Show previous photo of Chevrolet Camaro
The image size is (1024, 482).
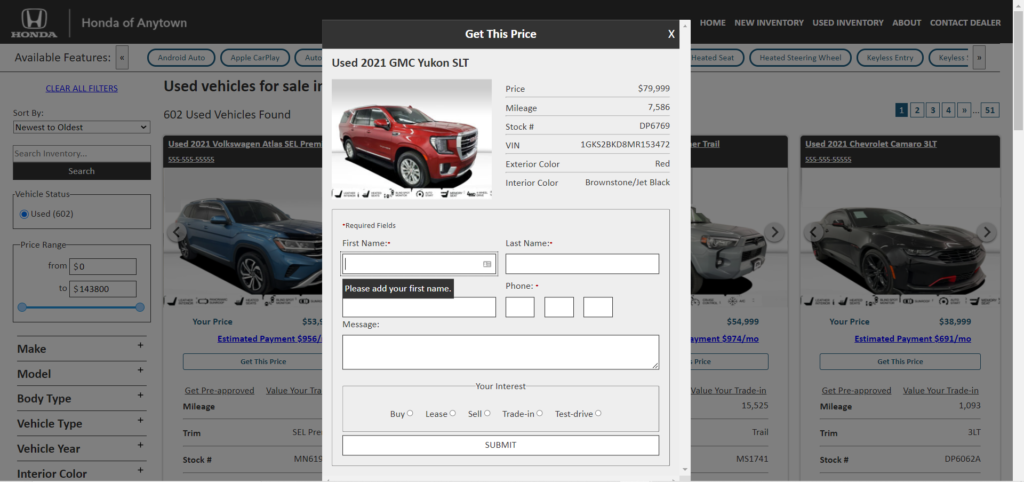pos(814,232)
